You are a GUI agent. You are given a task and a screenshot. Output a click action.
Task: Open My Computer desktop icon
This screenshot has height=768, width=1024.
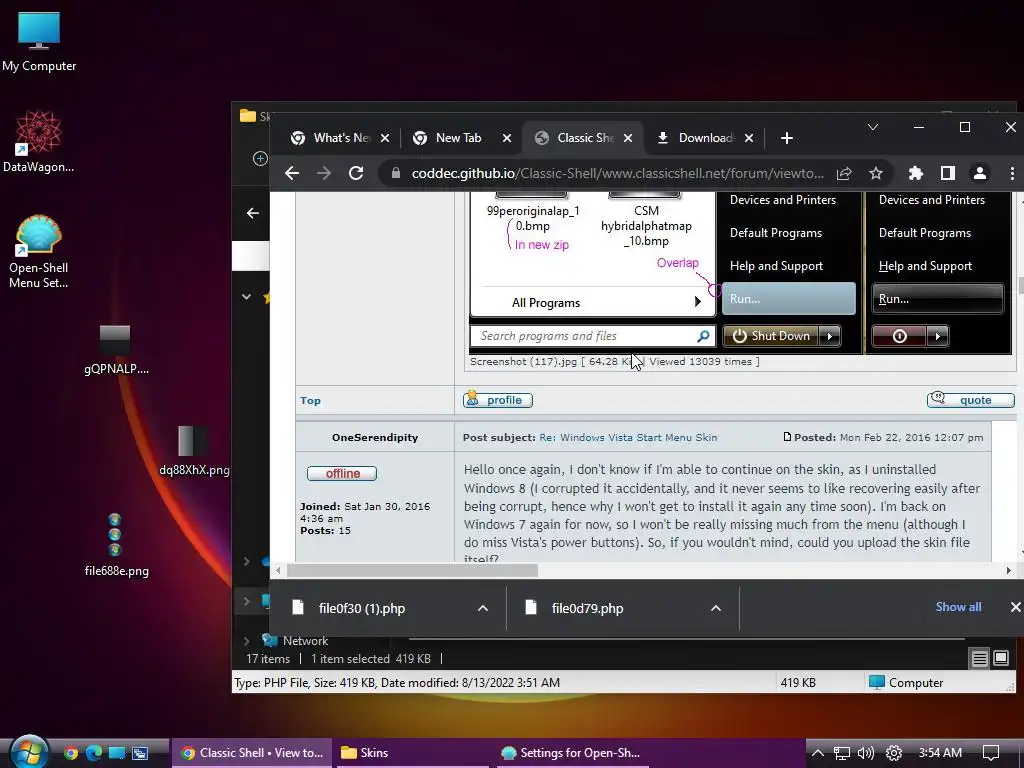pyautogui.click(x=39, y=42)
